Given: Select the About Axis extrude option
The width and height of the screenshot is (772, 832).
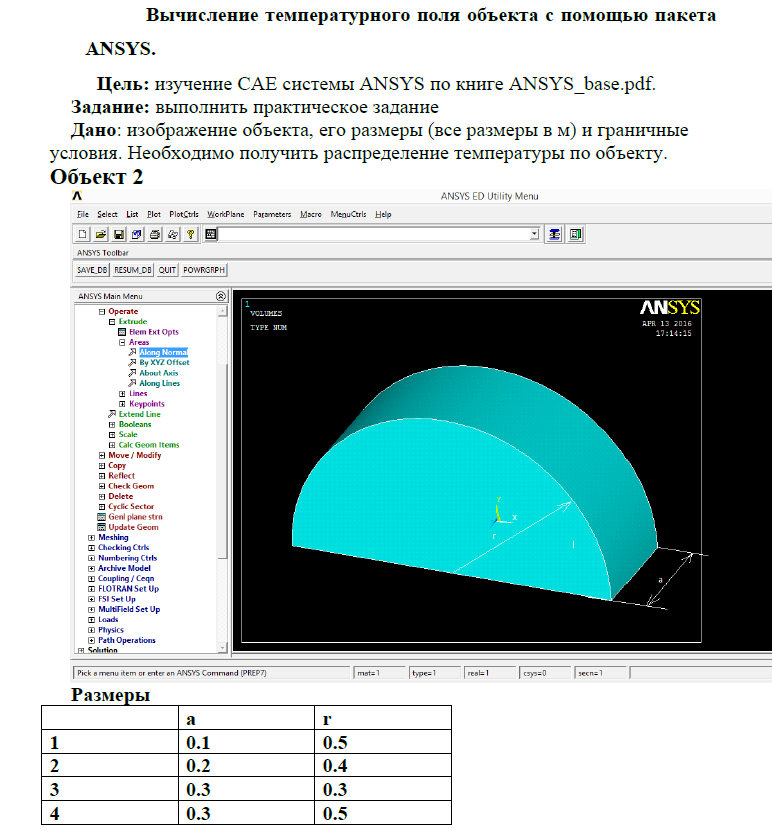Looking at the screenshot, I should coord(159,373).
